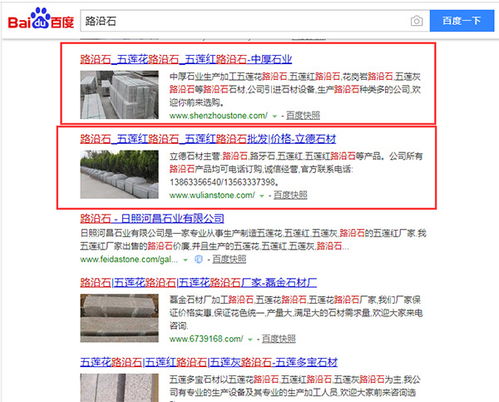This screenshot has height=402, width=499.
Task: Expand dropdown arrow beside wulianstone.com
Action: (262, 196)
